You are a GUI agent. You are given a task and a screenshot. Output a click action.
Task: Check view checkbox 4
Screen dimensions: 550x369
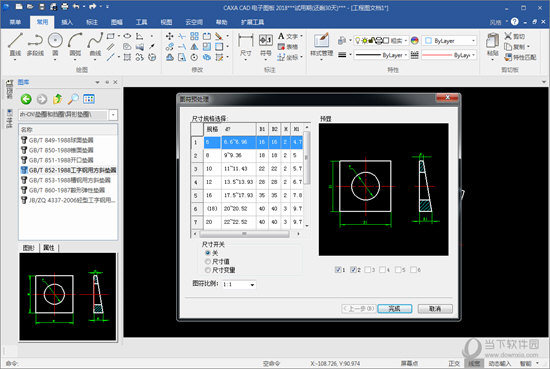[x=383, y=269]
